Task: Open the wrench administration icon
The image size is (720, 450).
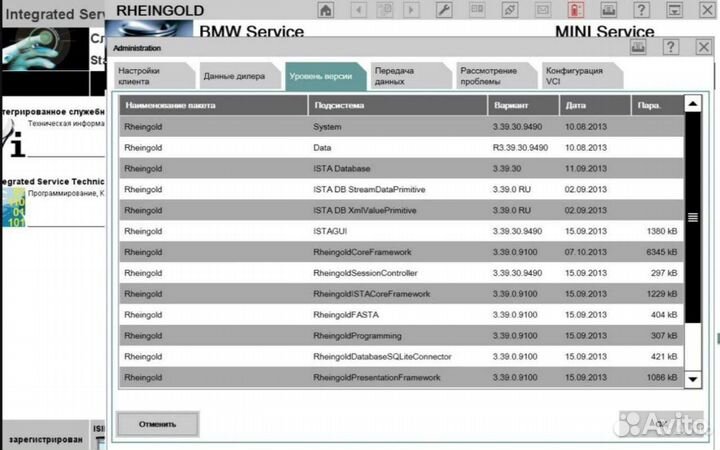Action: pyautogui.click(x=444, y=10)
